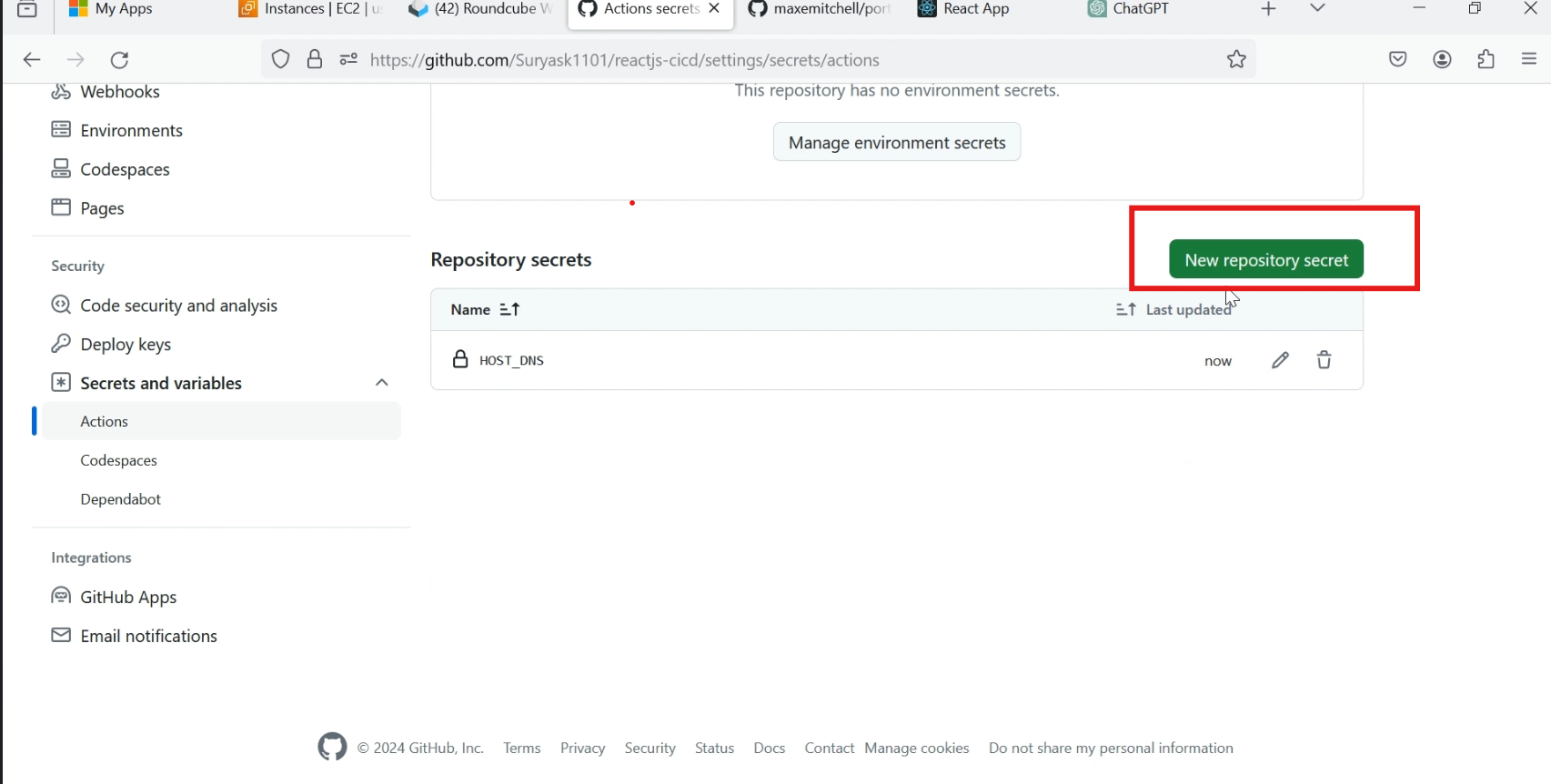Click the Firefox View icon at top left
This screenshot has width=1551, height=784.
click(x=27, y=9)
